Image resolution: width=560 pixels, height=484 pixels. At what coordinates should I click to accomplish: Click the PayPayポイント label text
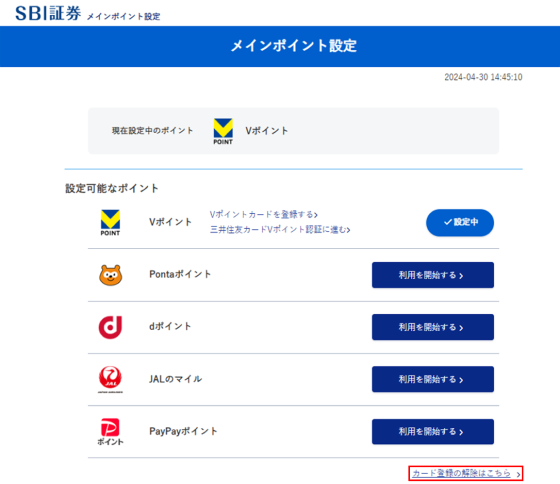click(x=183, y=431)
